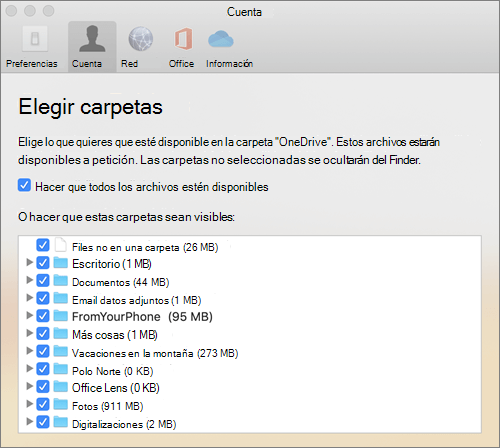The height and width of the screenshot is (448, 500).
Task: Click the Office Lens folder icon
Action: pos(61,387)
